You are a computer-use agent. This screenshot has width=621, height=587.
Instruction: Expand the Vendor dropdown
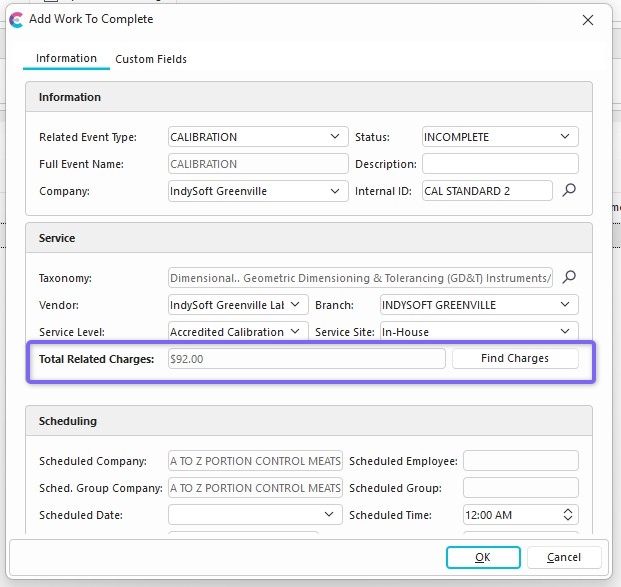300,304
